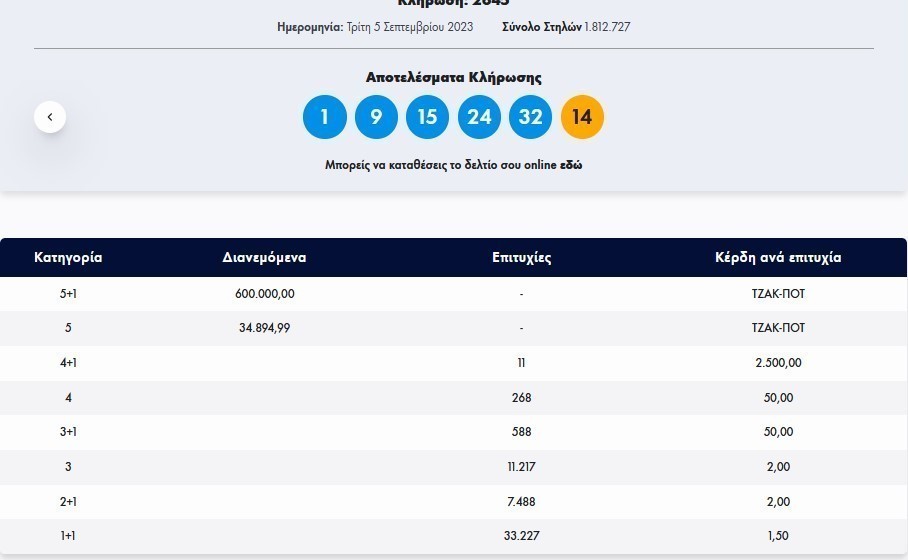Open the online submission link 'εδώ'
The image size is (908, 560).
(x=571, y=165)
